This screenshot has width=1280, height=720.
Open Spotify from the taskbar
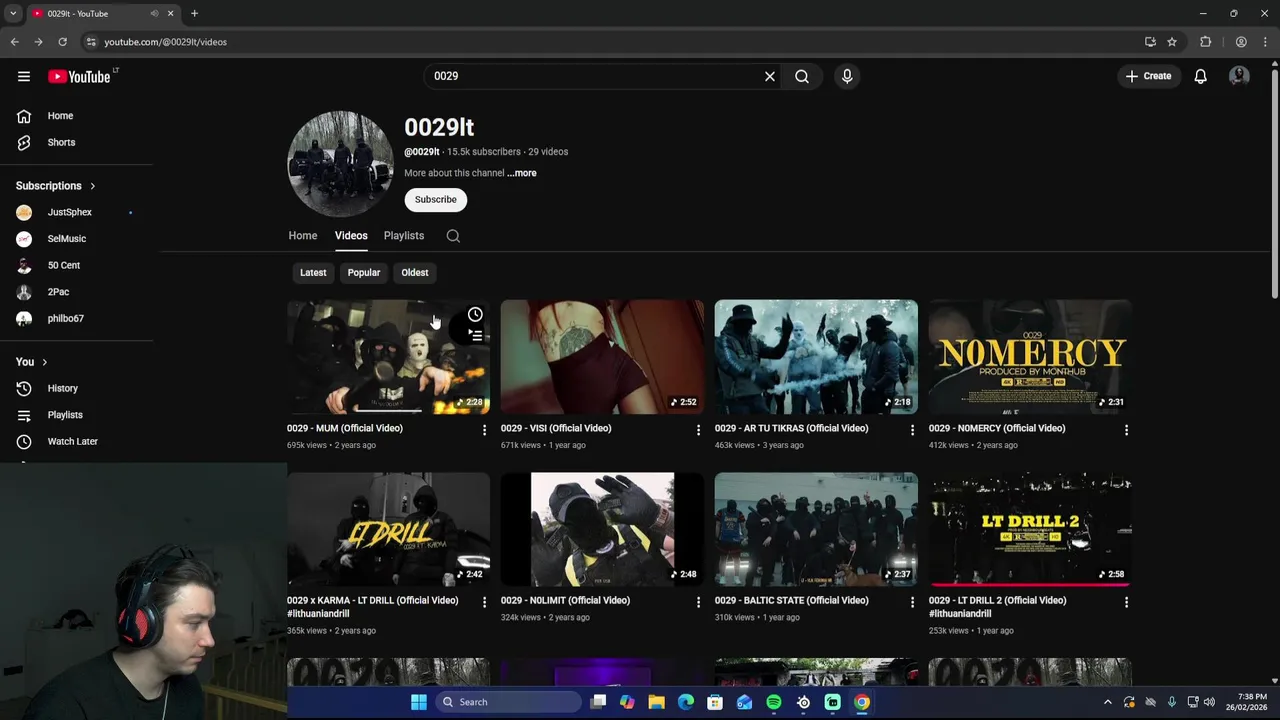pyautogui.click(x=774, y=702)
